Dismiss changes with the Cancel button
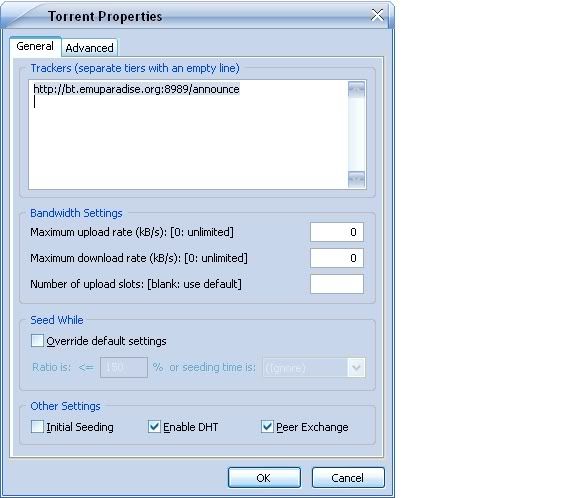 coord(348,478)
